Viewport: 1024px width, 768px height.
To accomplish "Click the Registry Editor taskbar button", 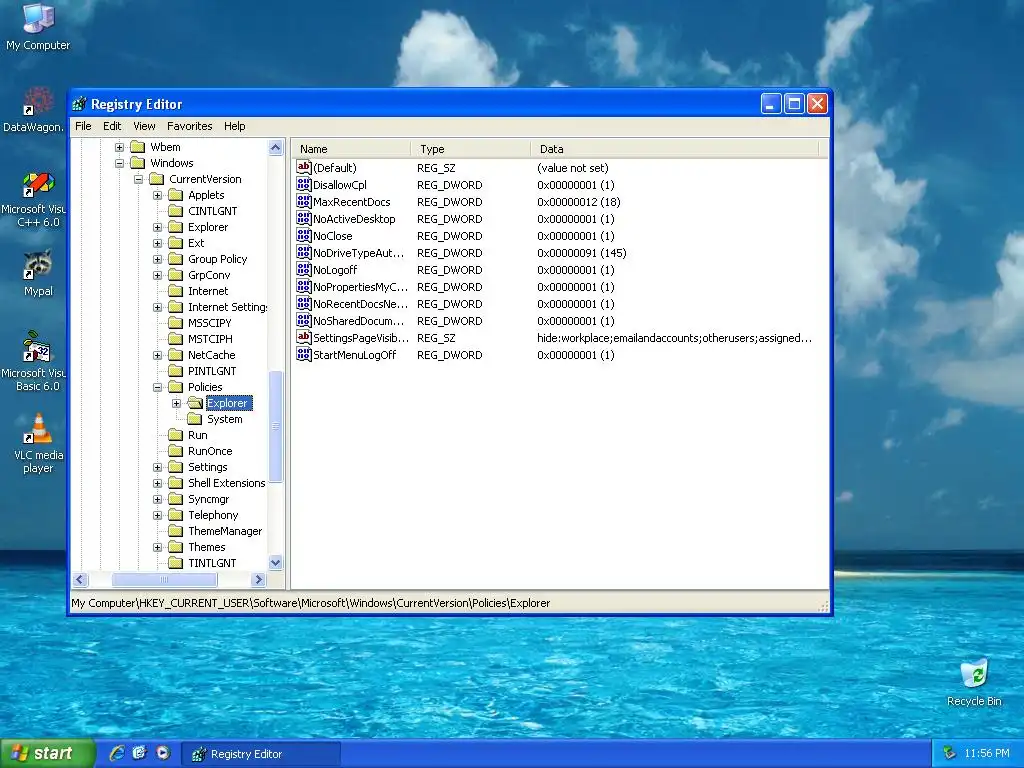I will point(261,754).
